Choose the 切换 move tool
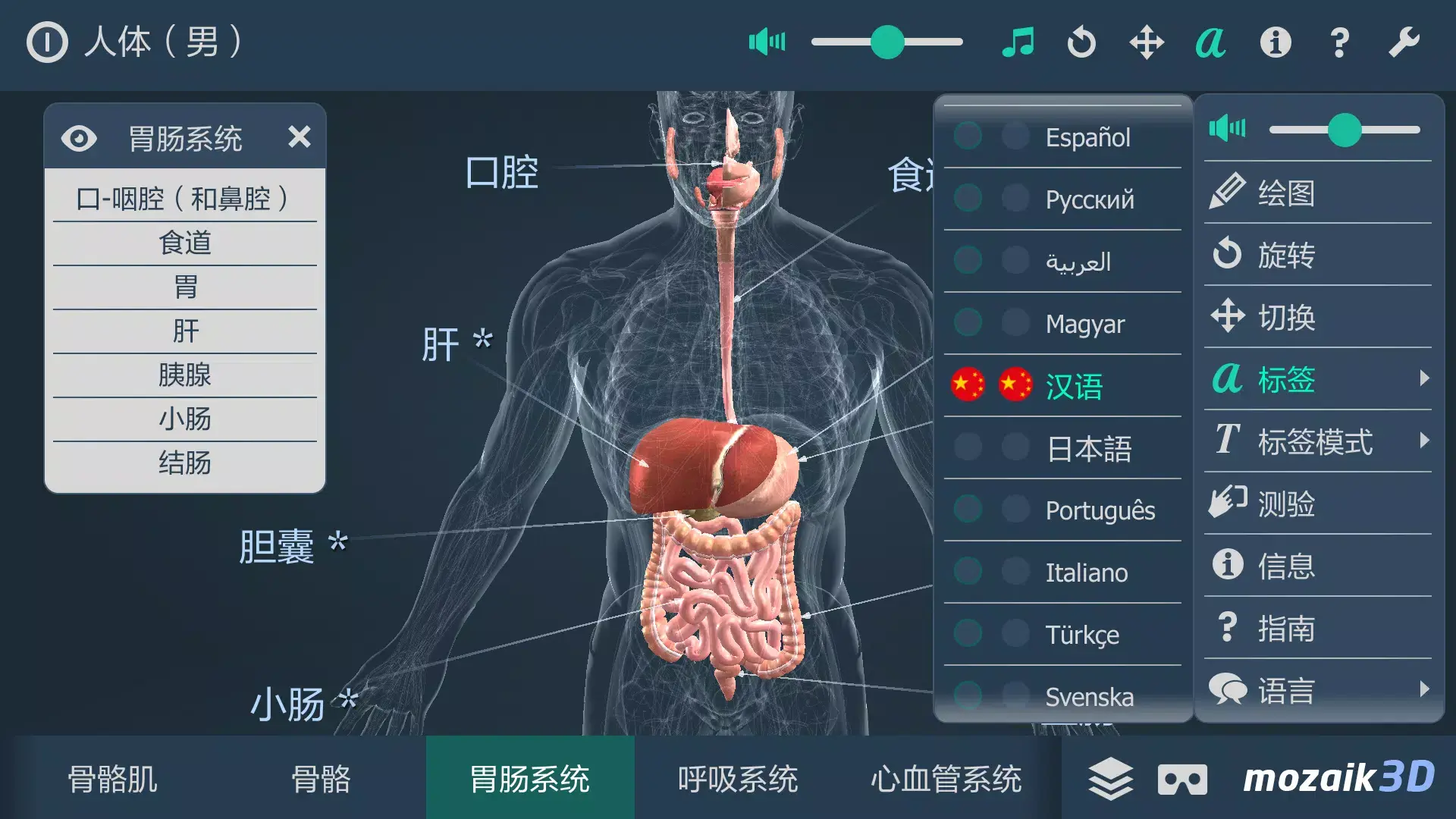Screen dimensions: 1456x819 click(x=1289, y=318)
